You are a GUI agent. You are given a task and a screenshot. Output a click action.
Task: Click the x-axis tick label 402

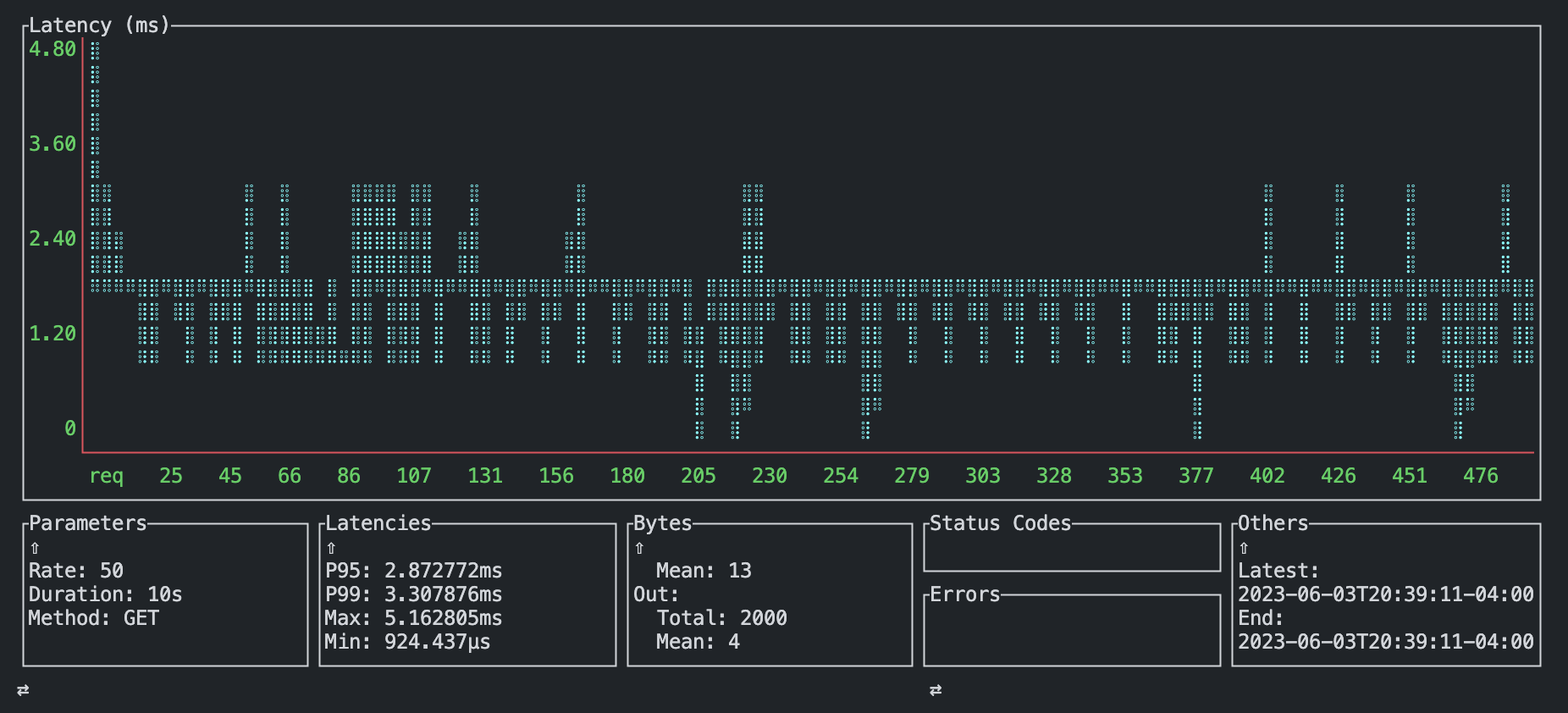[x=1267, y=476]
